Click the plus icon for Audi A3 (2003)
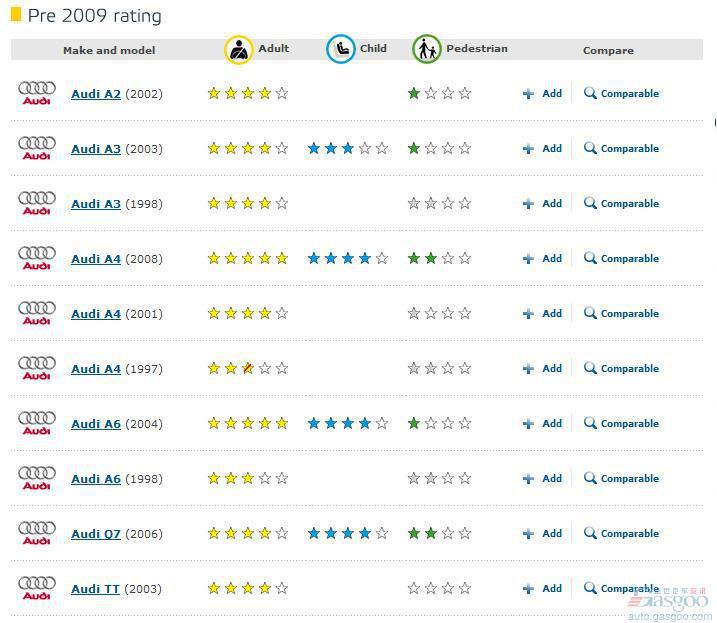Screen dimensions: 717x623 pyautogui.click(x=528, y=149)
